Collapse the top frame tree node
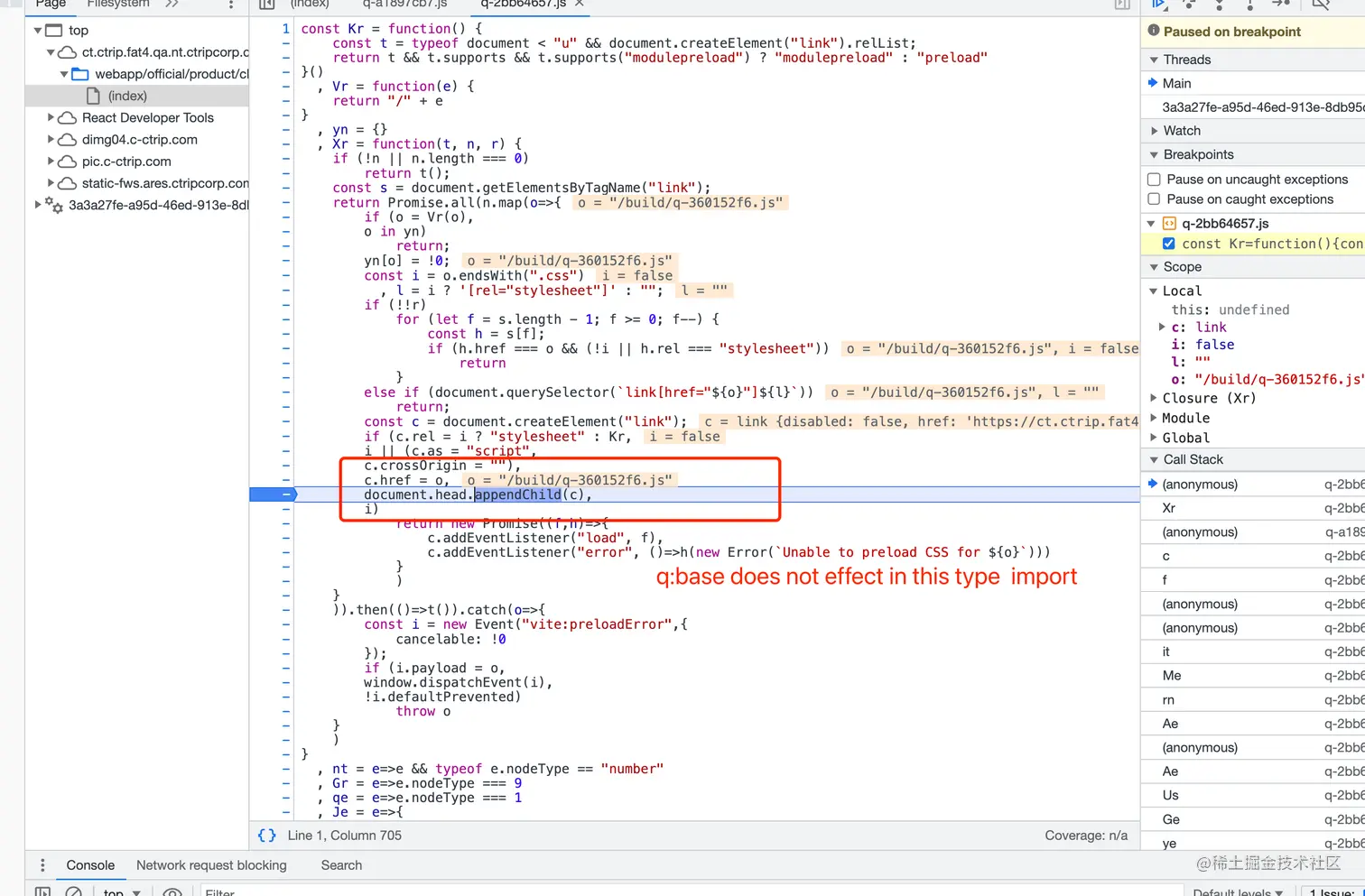The width and height of the screenshot is (1365, 896). [38, 31]
